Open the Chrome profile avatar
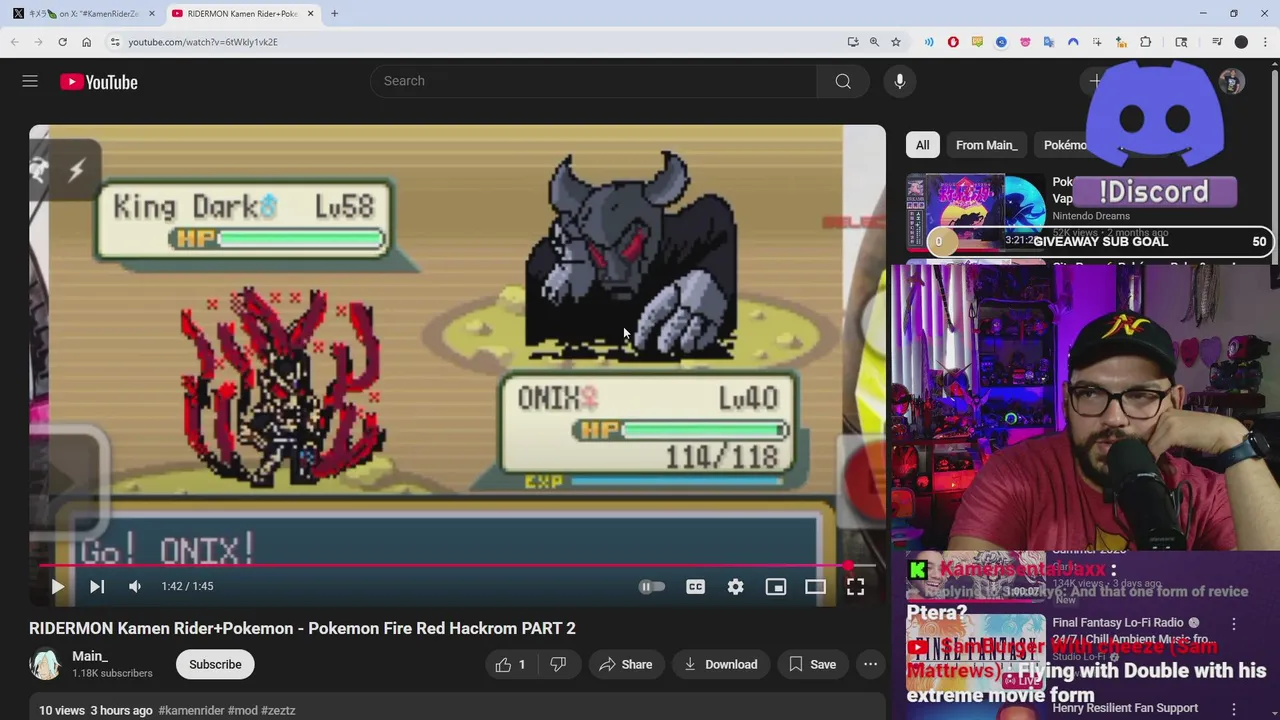The width and height of the screenshot is (1280, 720). coord(1241,42)
